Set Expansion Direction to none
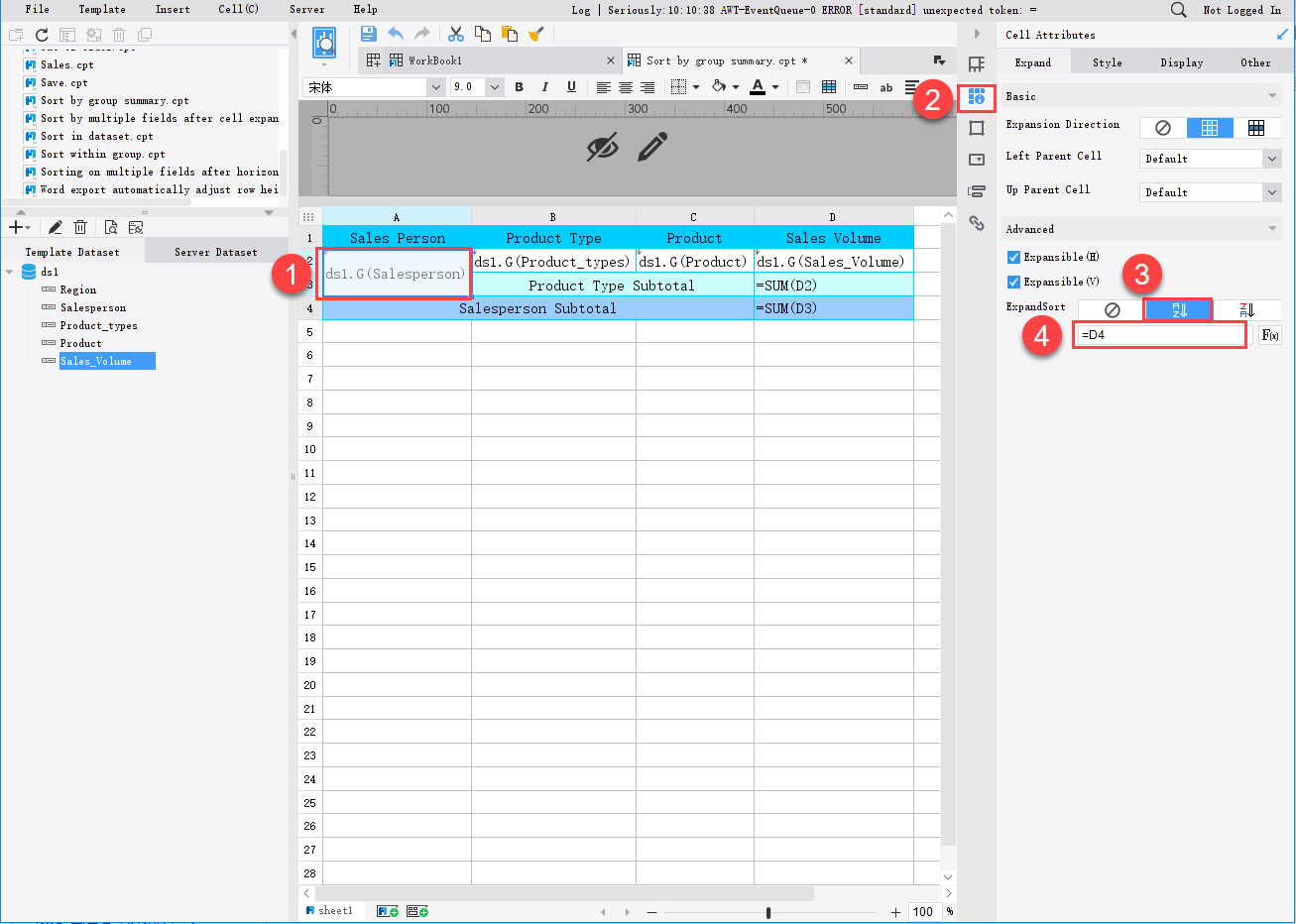Image resolution: width=1296 pixels, height=924 pixels. pos(1163,128)
